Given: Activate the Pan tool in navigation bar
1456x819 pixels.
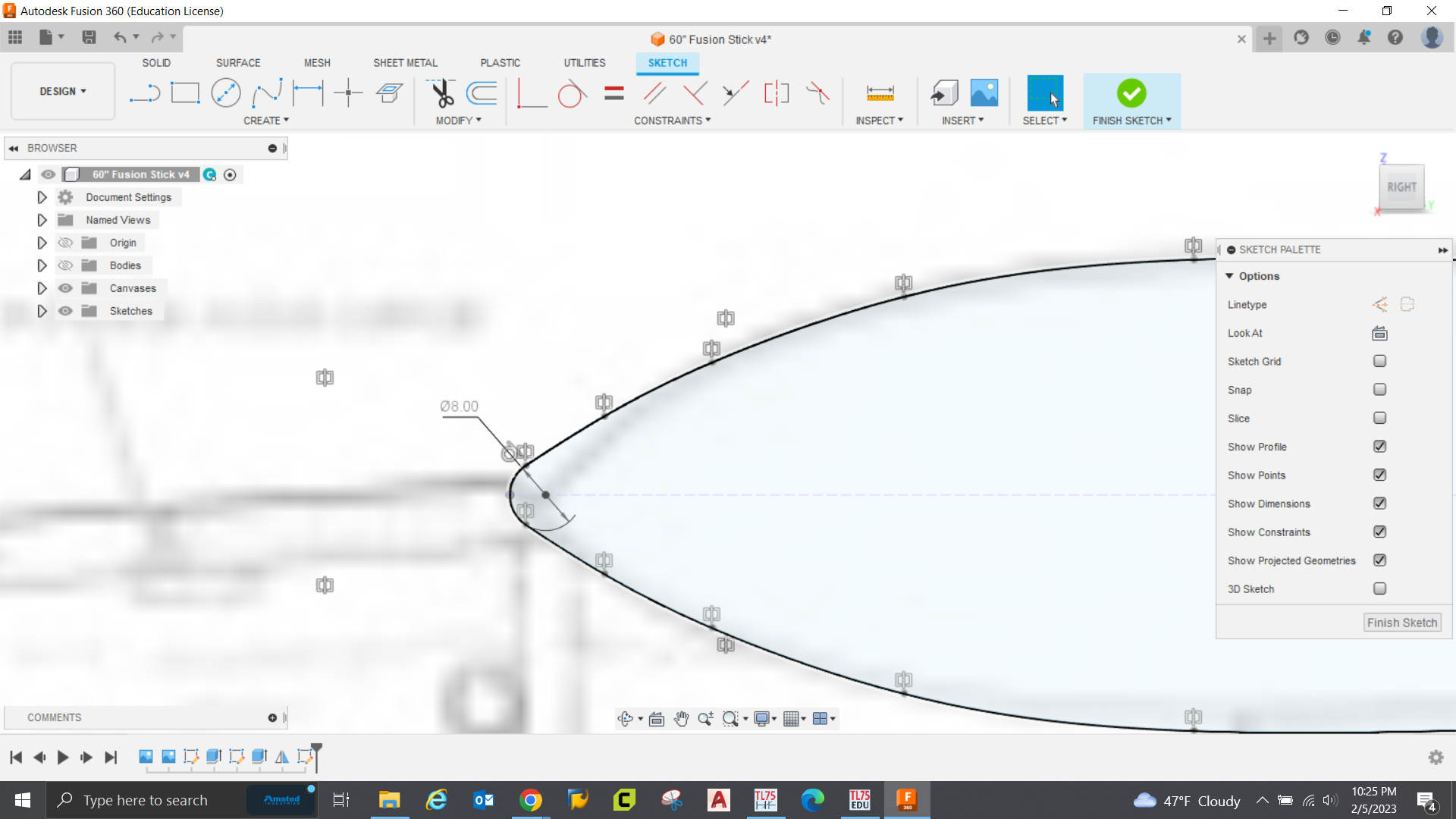Looking at the screenshot, I should click(681, 718).
